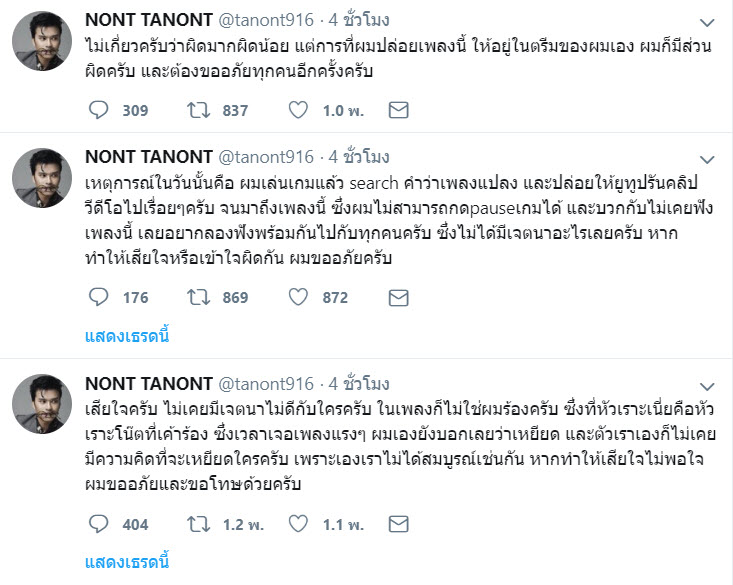Reply to the first tweet
The width and height of the screenshot is (733, 585).
coord(99,110)
